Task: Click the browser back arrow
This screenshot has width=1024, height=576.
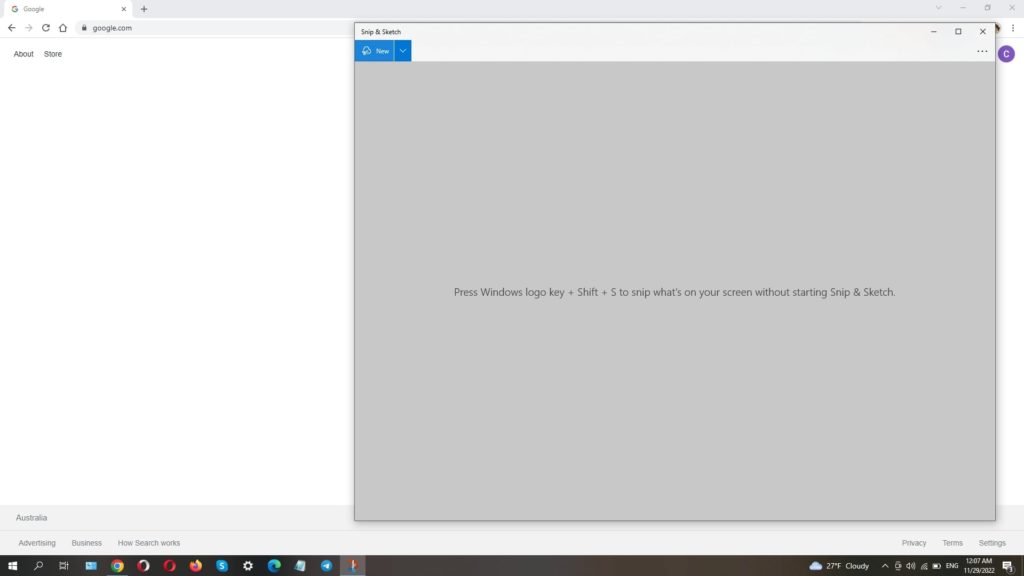Action: [x=12, y=28]
